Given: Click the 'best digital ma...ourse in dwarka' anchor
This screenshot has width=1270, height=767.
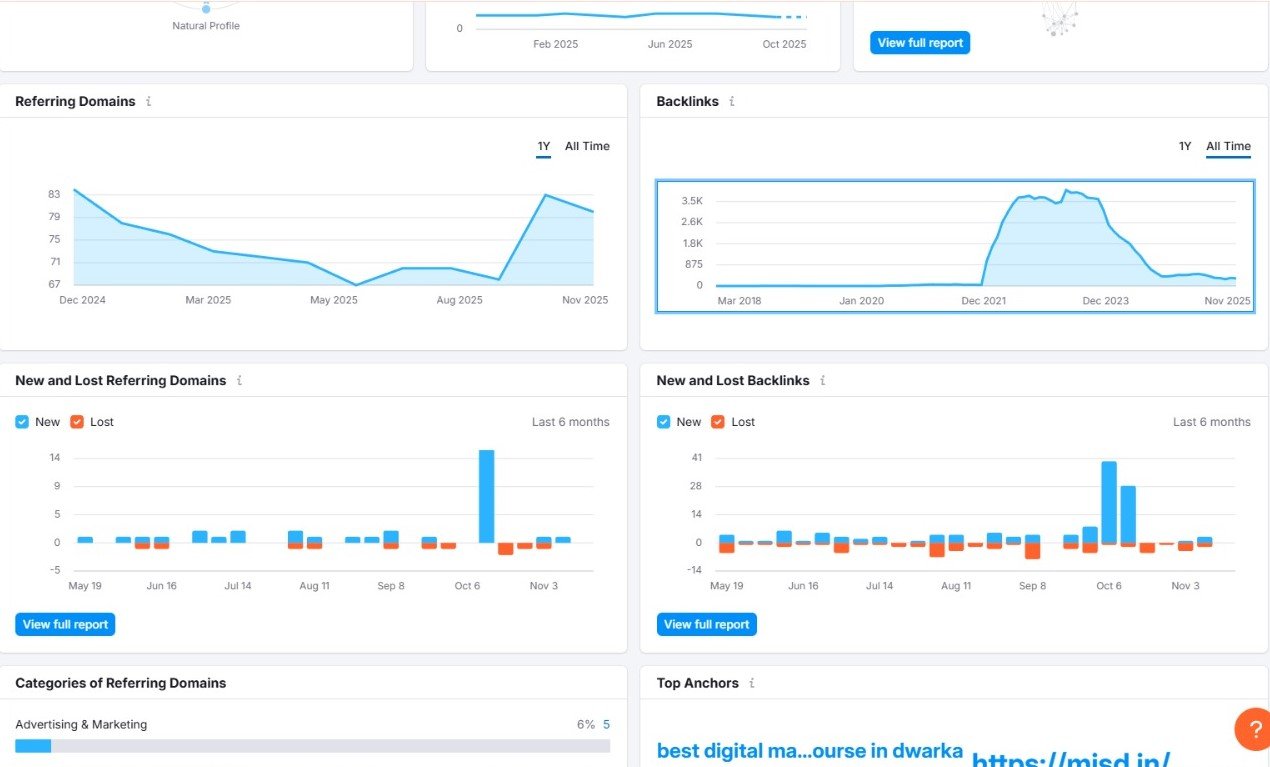Looking at the screenshot, I should click(x=809, y=751).
